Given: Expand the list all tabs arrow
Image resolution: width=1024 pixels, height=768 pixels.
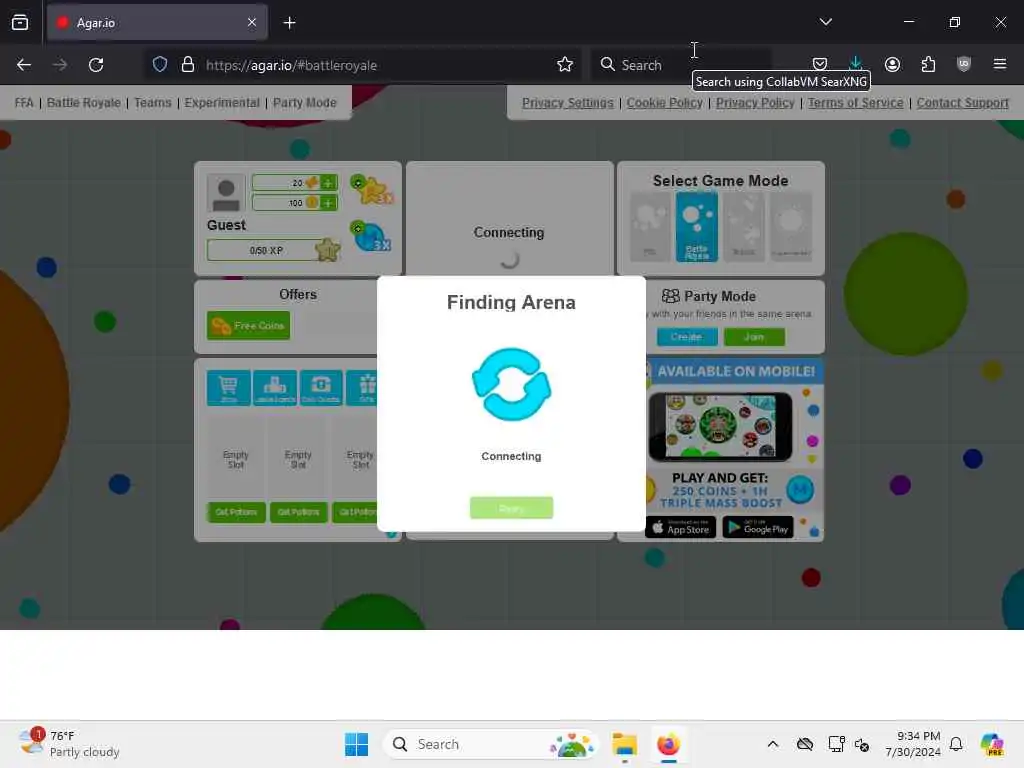Looking at the screenshot, I should [x=825, y=22].
